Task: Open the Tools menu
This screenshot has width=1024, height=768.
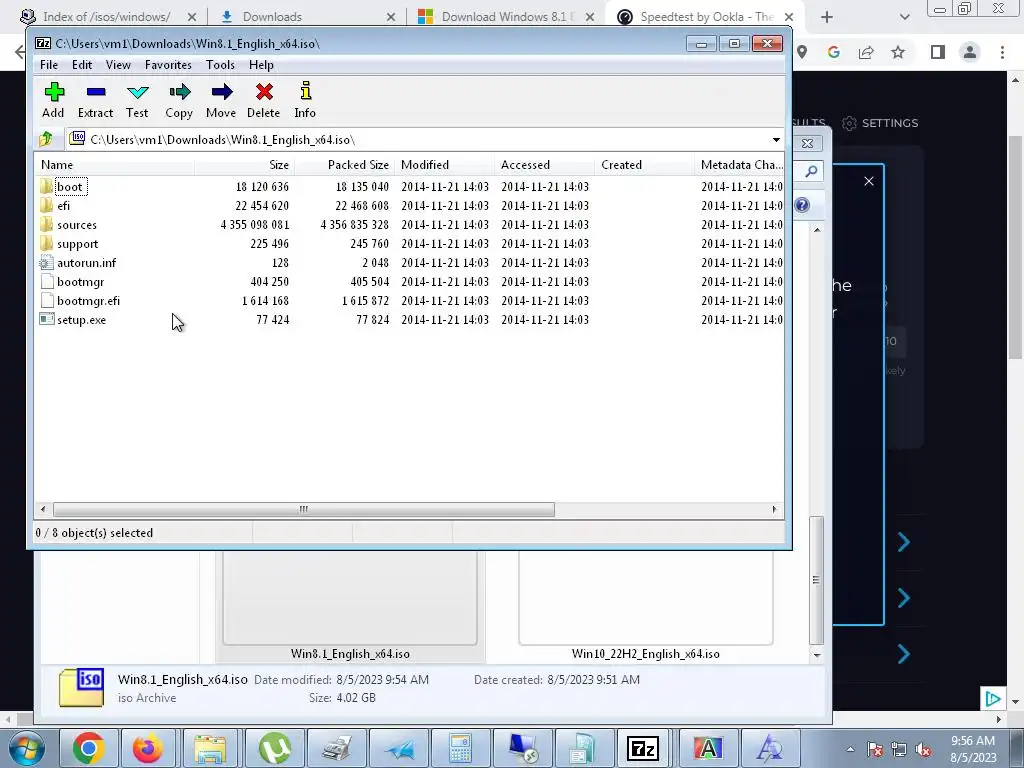Action: pos(220,65)
